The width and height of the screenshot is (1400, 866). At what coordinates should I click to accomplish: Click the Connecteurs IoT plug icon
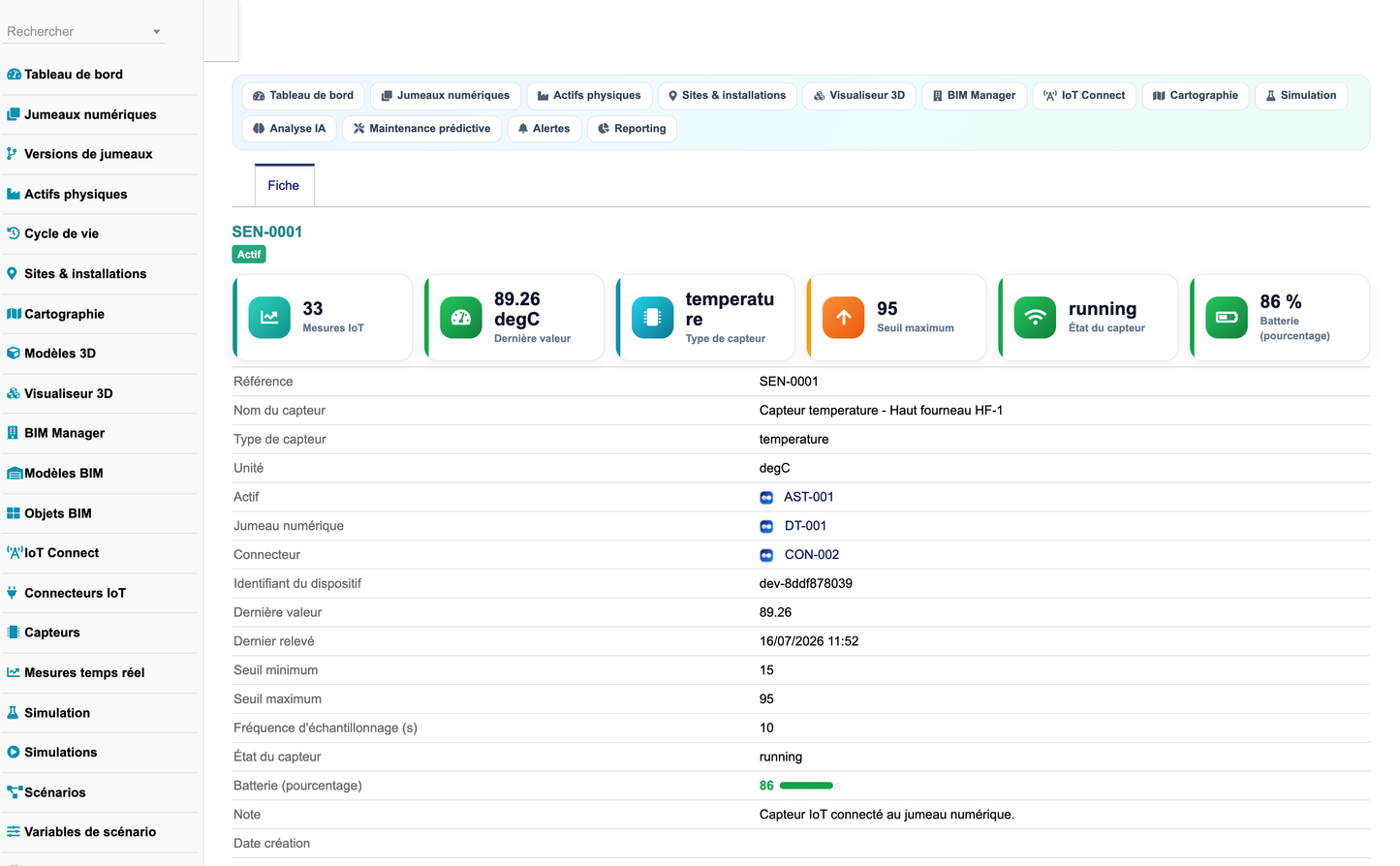(12, 593)
